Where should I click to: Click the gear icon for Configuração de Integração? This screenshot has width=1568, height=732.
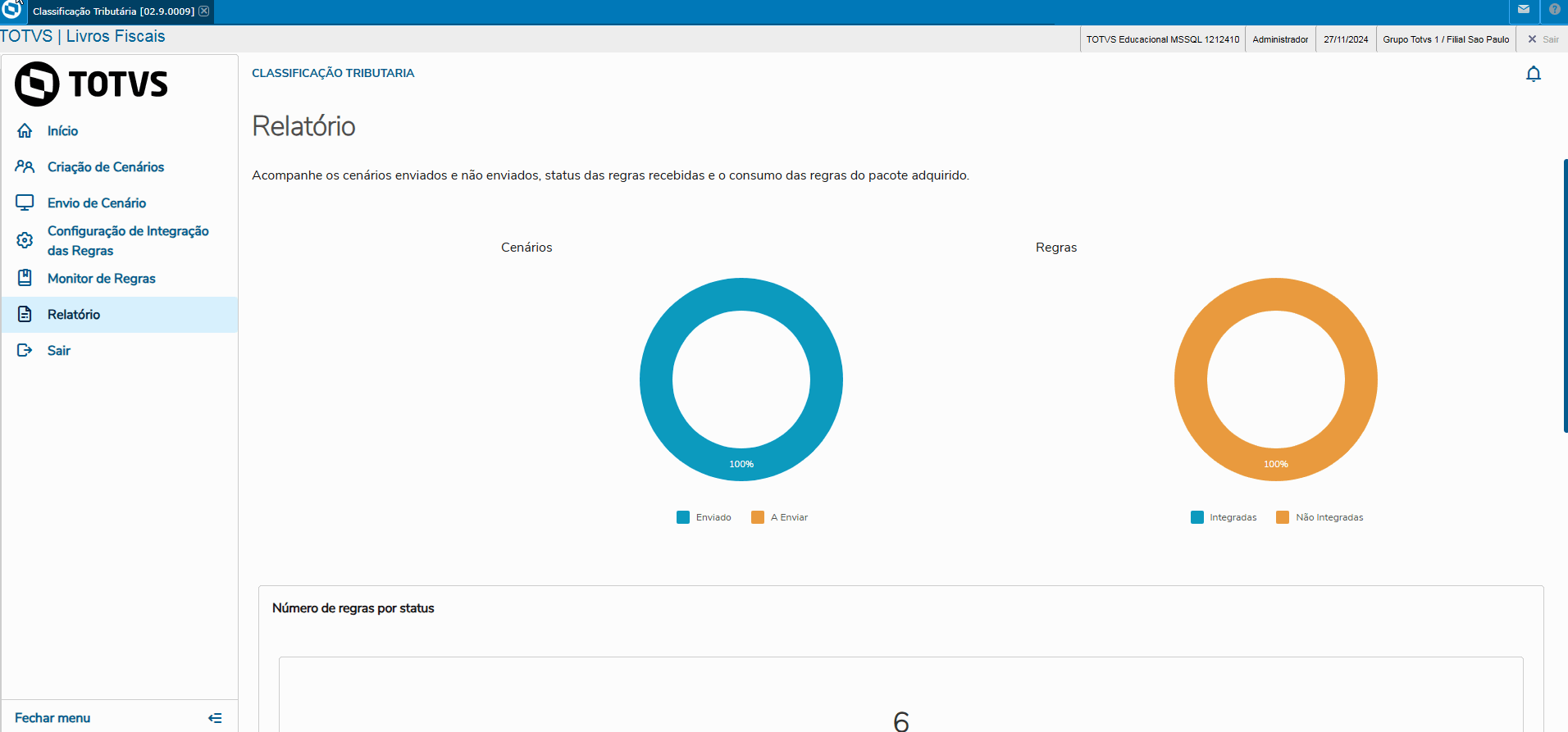(25, 240)
